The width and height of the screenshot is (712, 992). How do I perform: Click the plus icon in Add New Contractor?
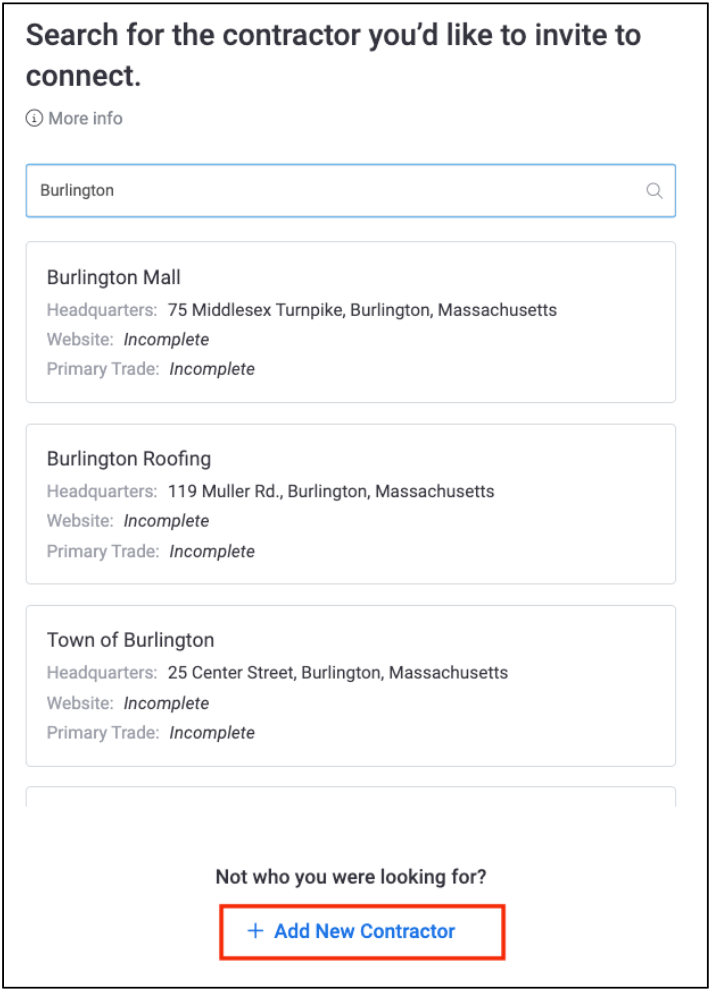(255, 932)
